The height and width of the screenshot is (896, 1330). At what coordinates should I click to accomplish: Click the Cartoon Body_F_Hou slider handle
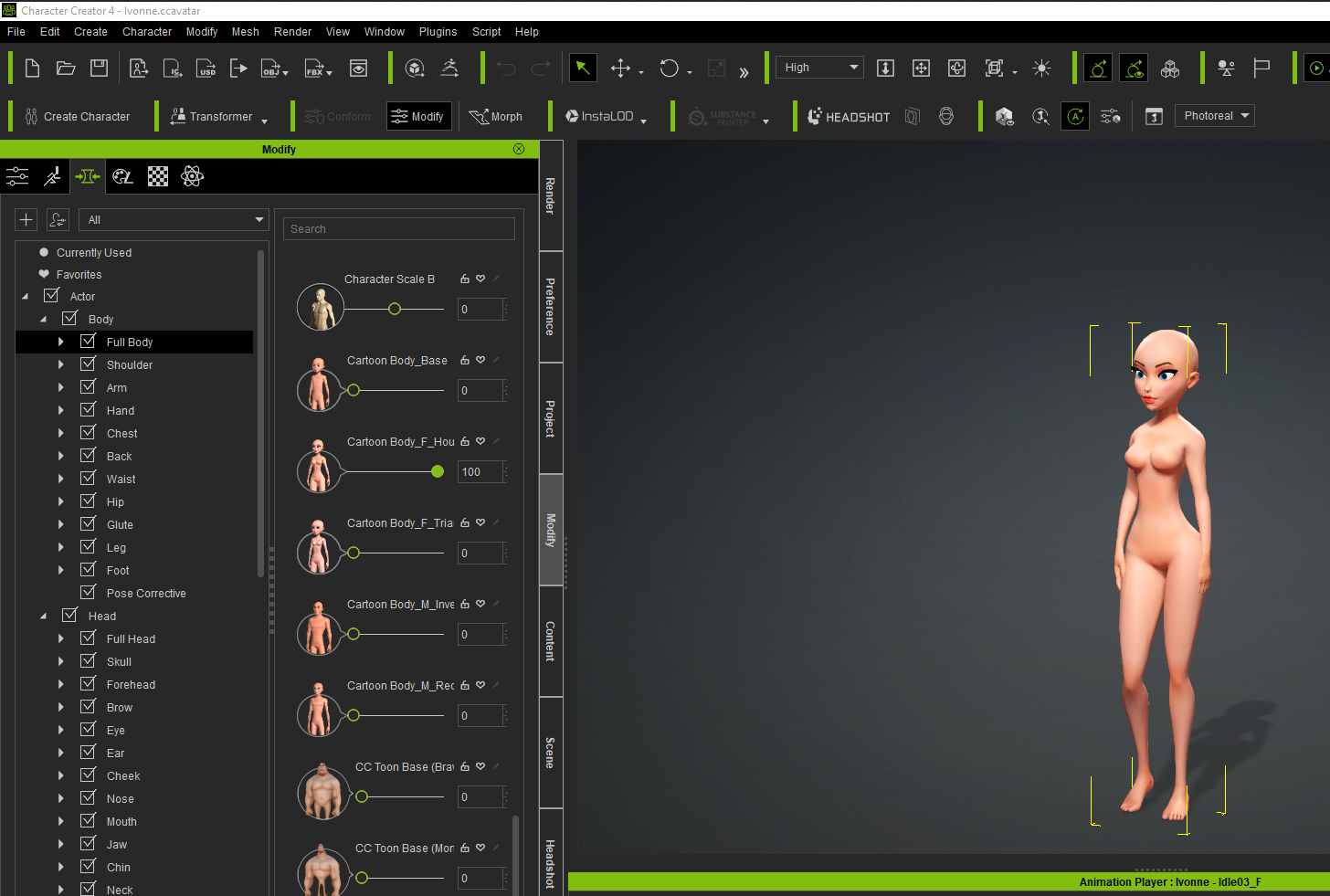pos(438,471)
